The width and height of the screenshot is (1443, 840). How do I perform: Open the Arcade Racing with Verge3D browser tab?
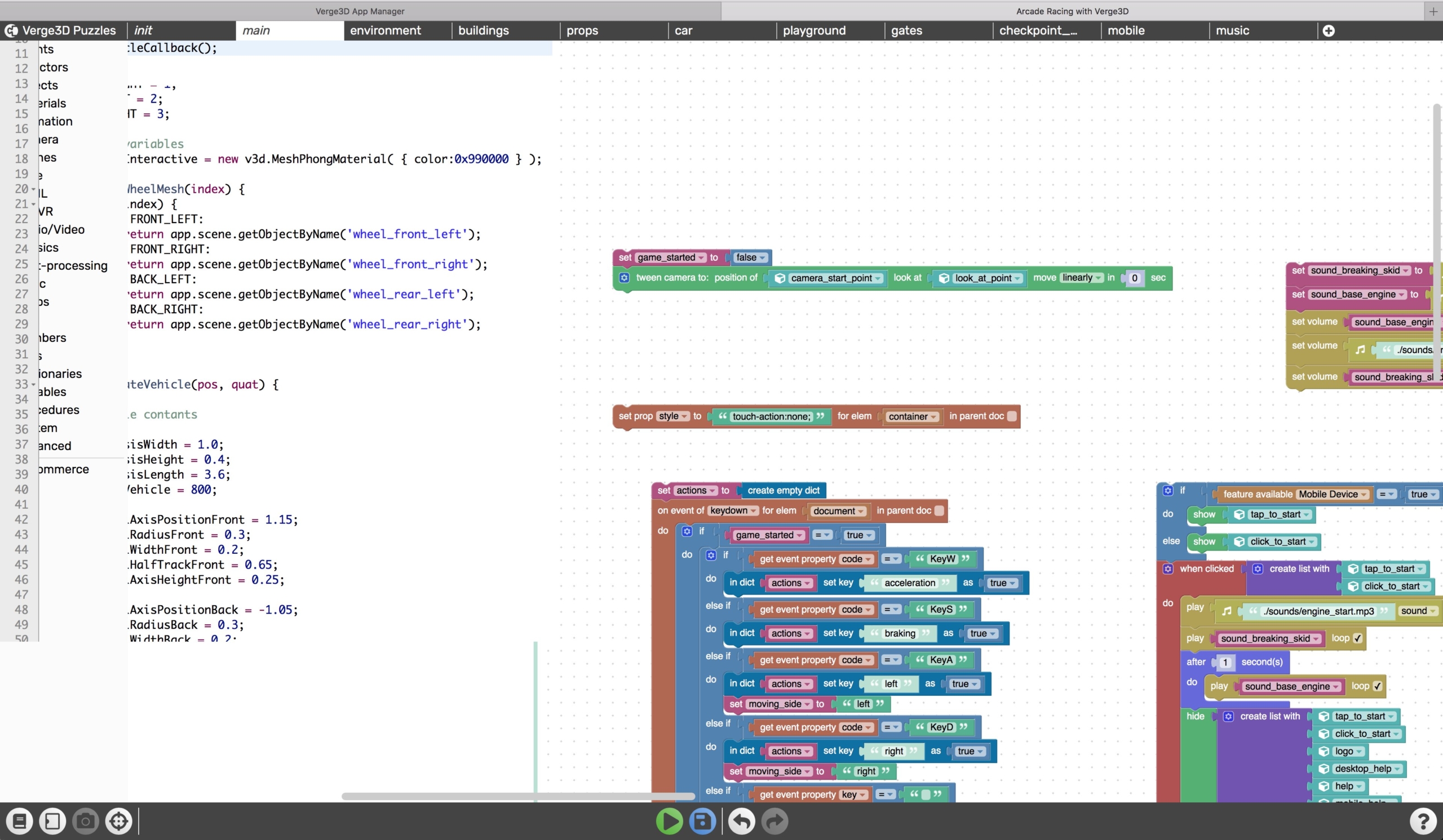[1072, 11]
